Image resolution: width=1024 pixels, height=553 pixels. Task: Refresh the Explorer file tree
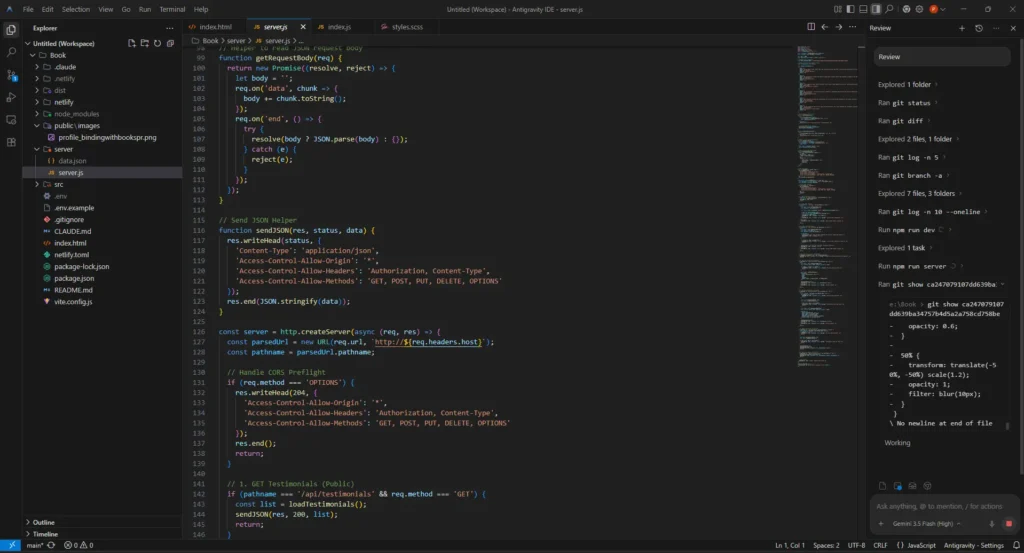click(157, 43)
